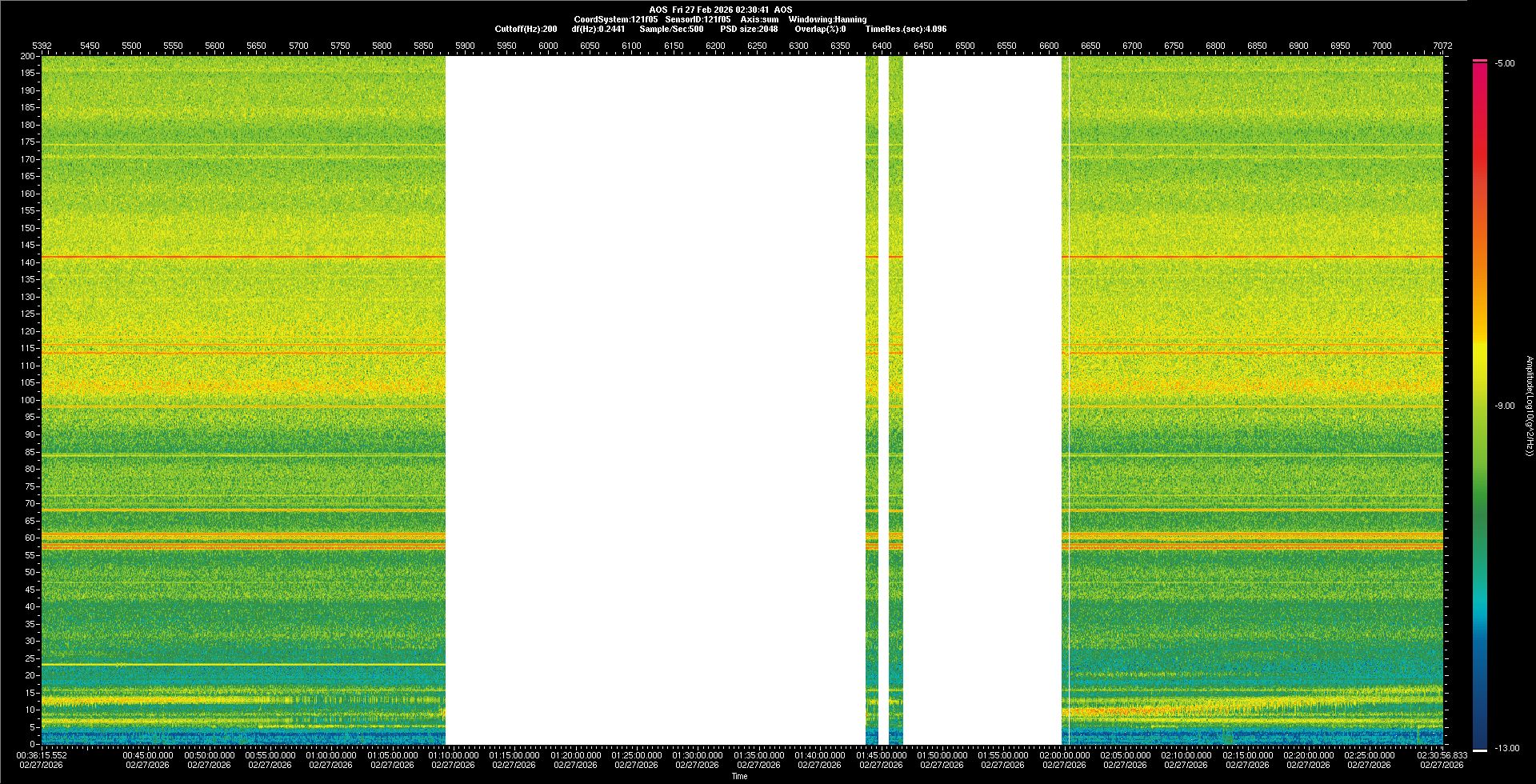The width and height of the screenshot is (1536, 784).
Task: Click the 175 label on the frequency axis
Action: [28, 142]
